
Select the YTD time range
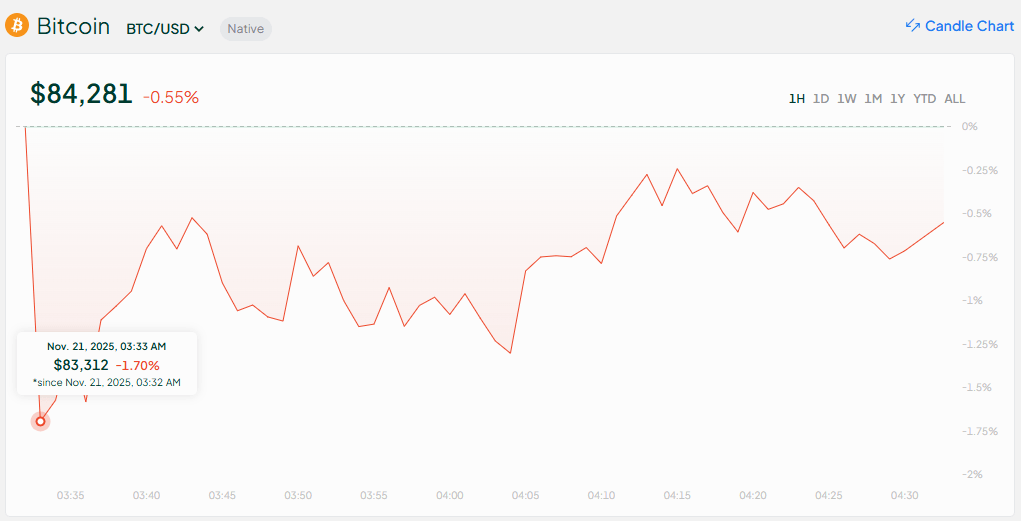[925, 98]
